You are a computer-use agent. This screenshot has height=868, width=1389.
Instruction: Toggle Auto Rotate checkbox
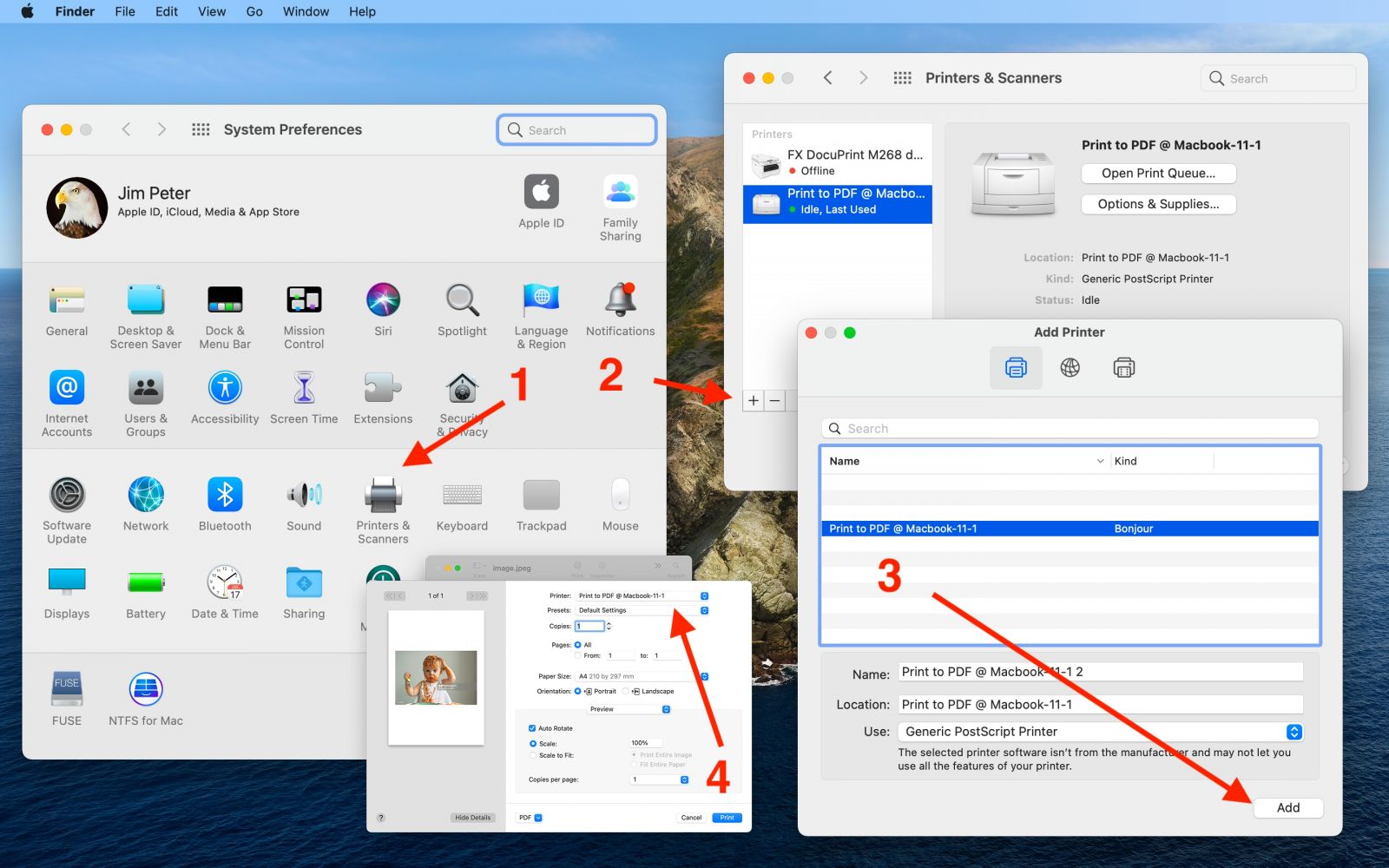click(532, 728)
